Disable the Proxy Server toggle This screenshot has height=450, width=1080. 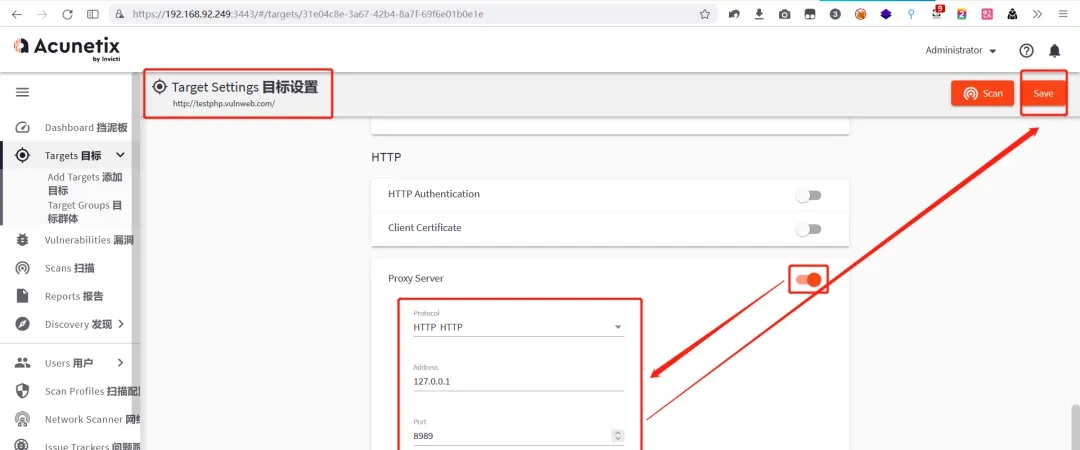809,280
